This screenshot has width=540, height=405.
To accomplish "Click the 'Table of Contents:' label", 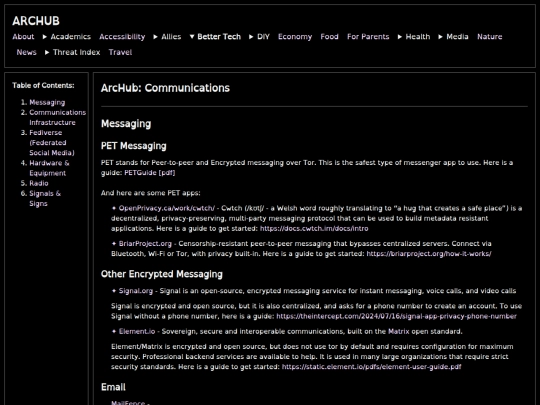I will [x=43, y=85].
